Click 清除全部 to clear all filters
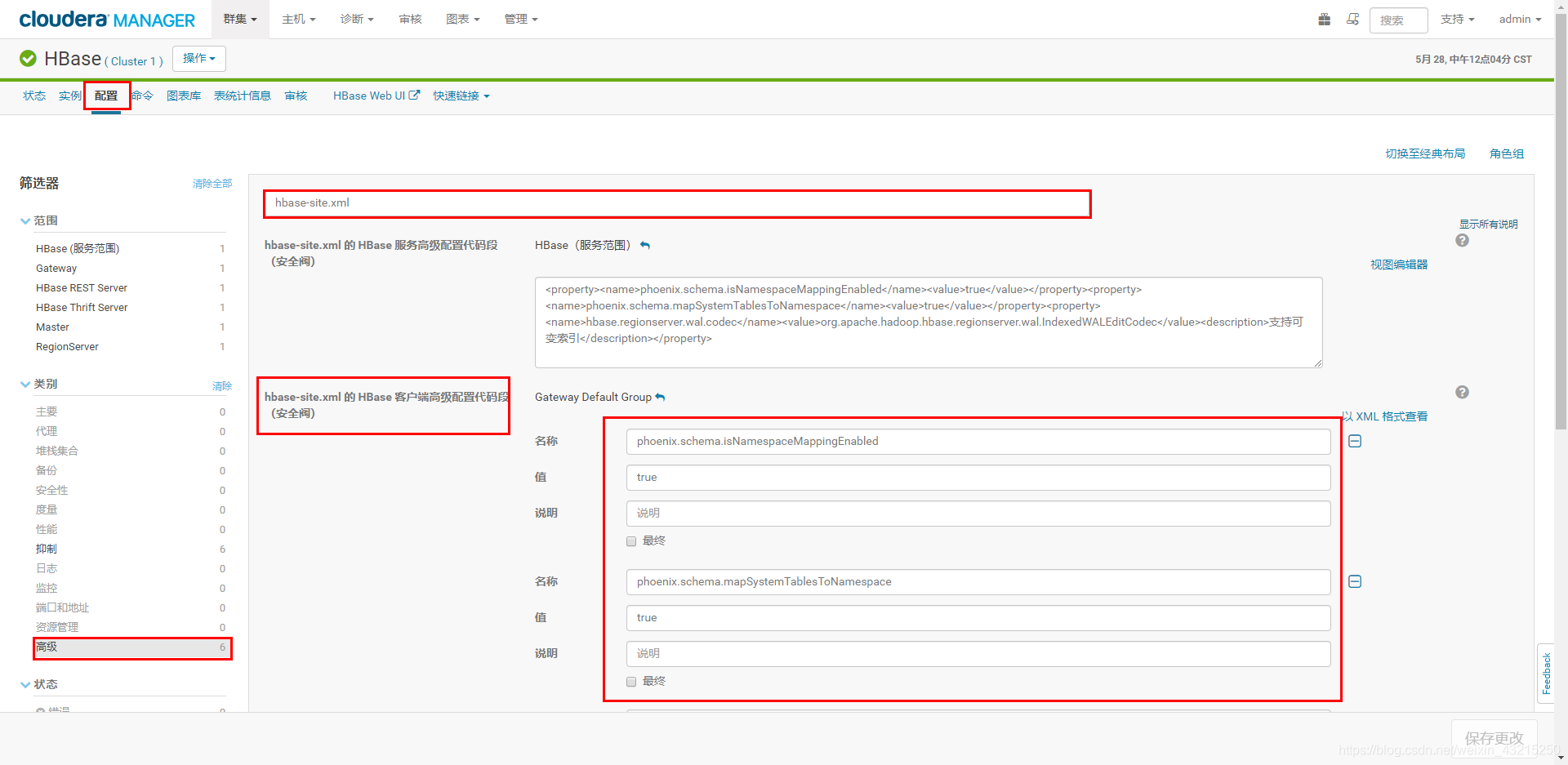 pyautogui.click(x=212, y=184)
